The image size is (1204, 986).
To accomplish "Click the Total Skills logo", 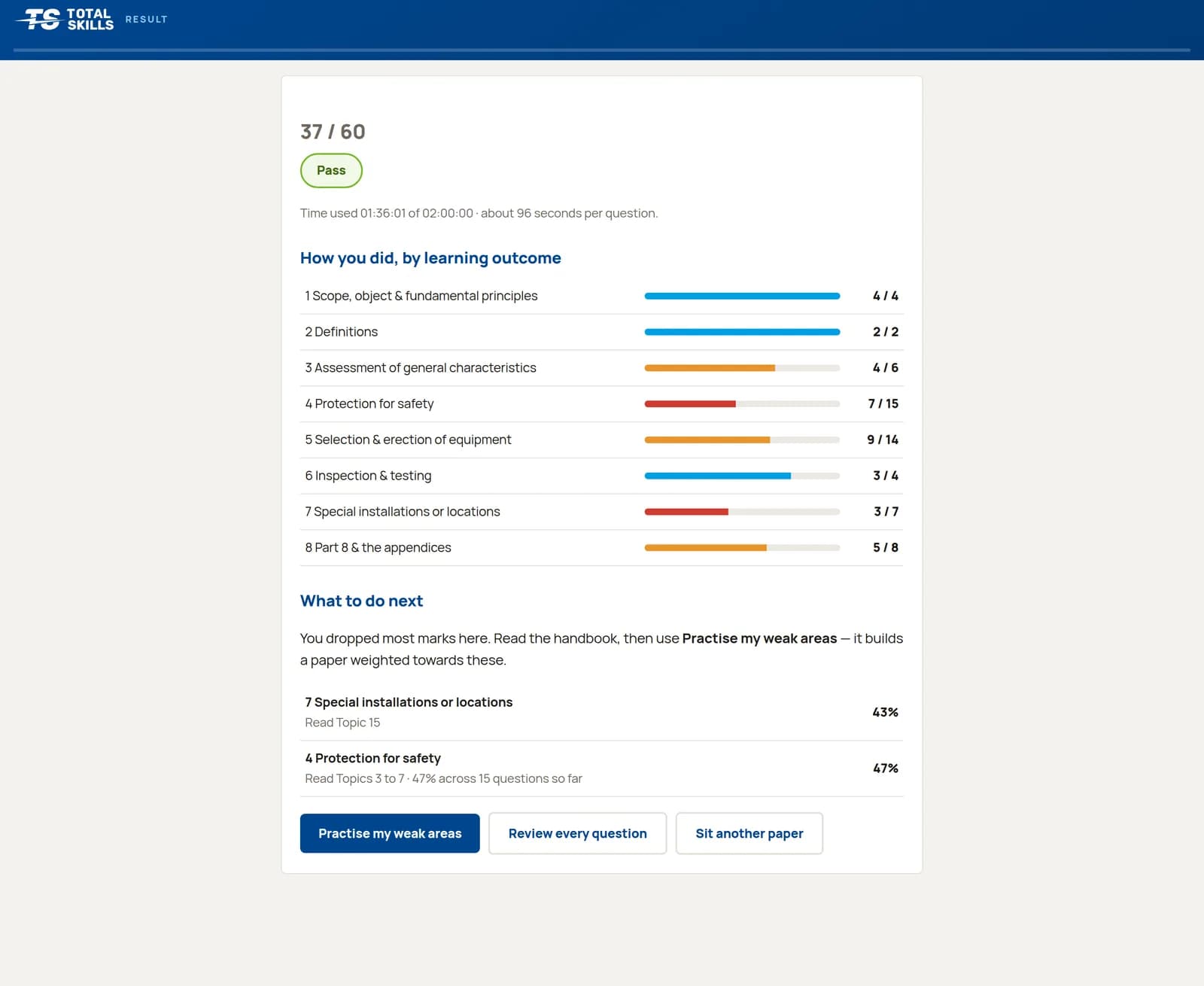I will (x=65, y=19).
